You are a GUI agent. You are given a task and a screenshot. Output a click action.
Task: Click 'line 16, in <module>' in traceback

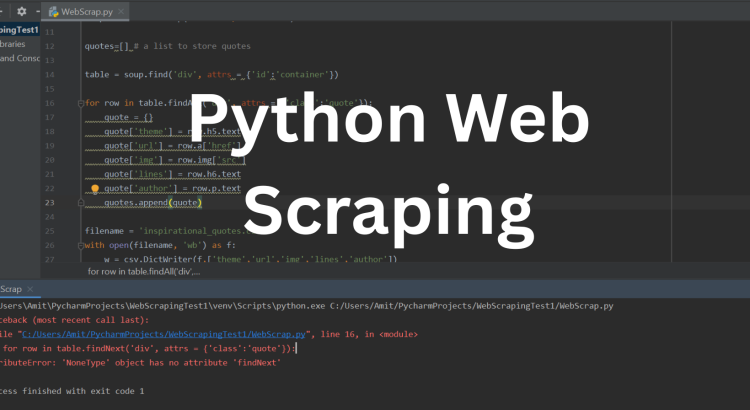[x=369, y=334]
